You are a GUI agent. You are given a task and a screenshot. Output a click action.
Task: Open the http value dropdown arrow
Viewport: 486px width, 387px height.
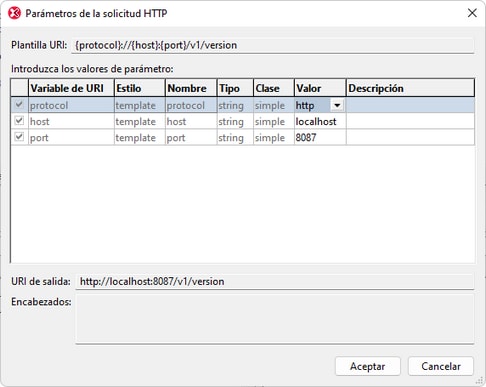(x=337, y=105)
